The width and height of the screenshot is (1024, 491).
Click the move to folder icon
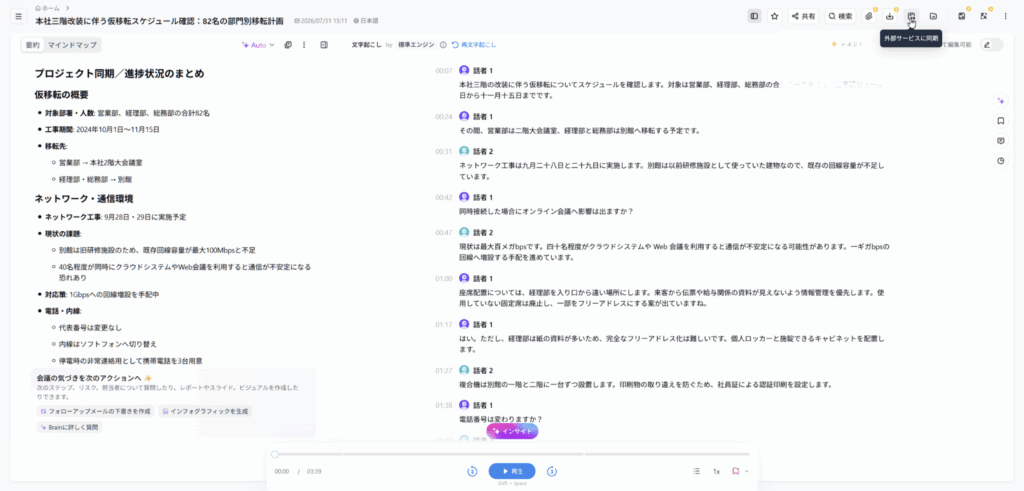(x=933, y=16)
